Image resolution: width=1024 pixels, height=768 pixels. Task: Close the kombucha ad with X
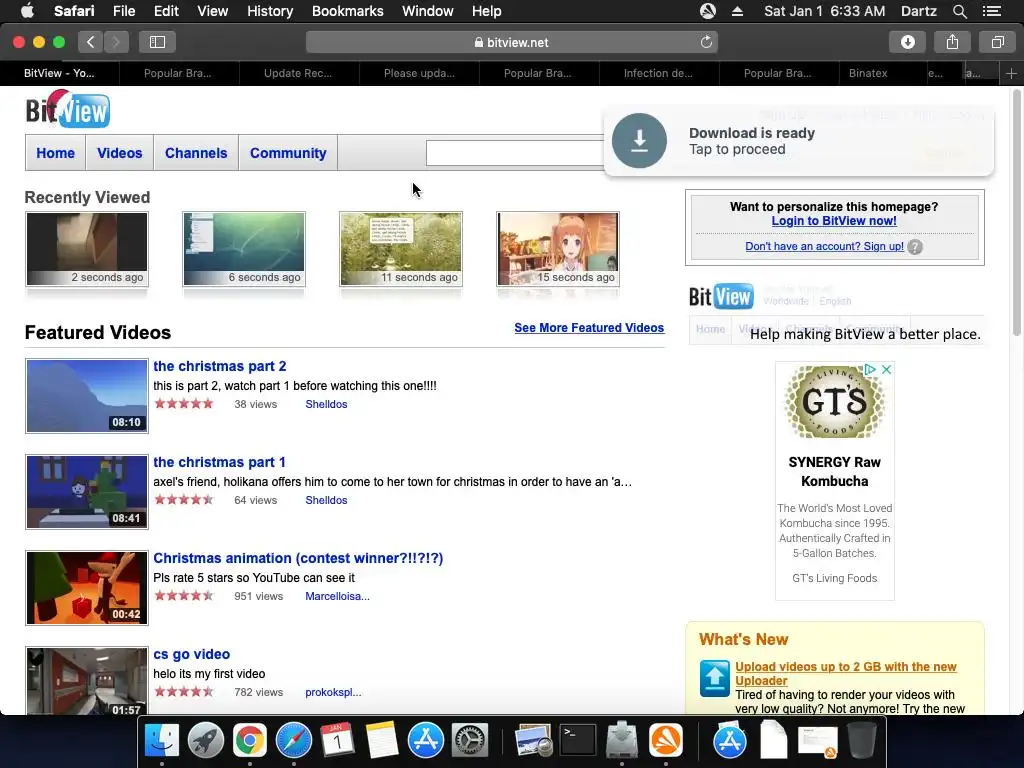coord(886,370)
